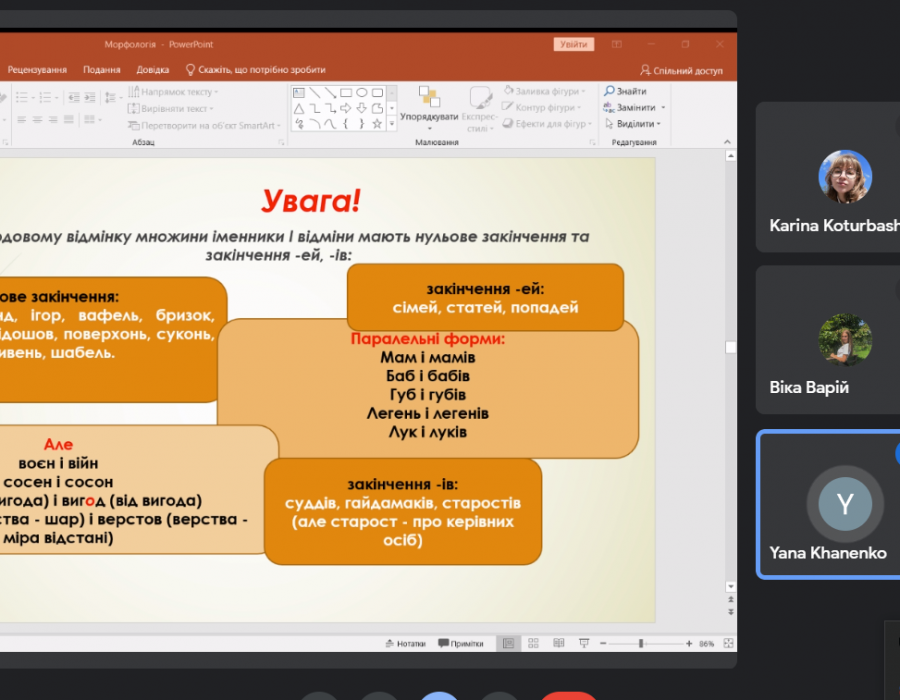This screenshot has height=700, width=900.
Task: Zoom out with the minus icon
Action: (602, 644)
